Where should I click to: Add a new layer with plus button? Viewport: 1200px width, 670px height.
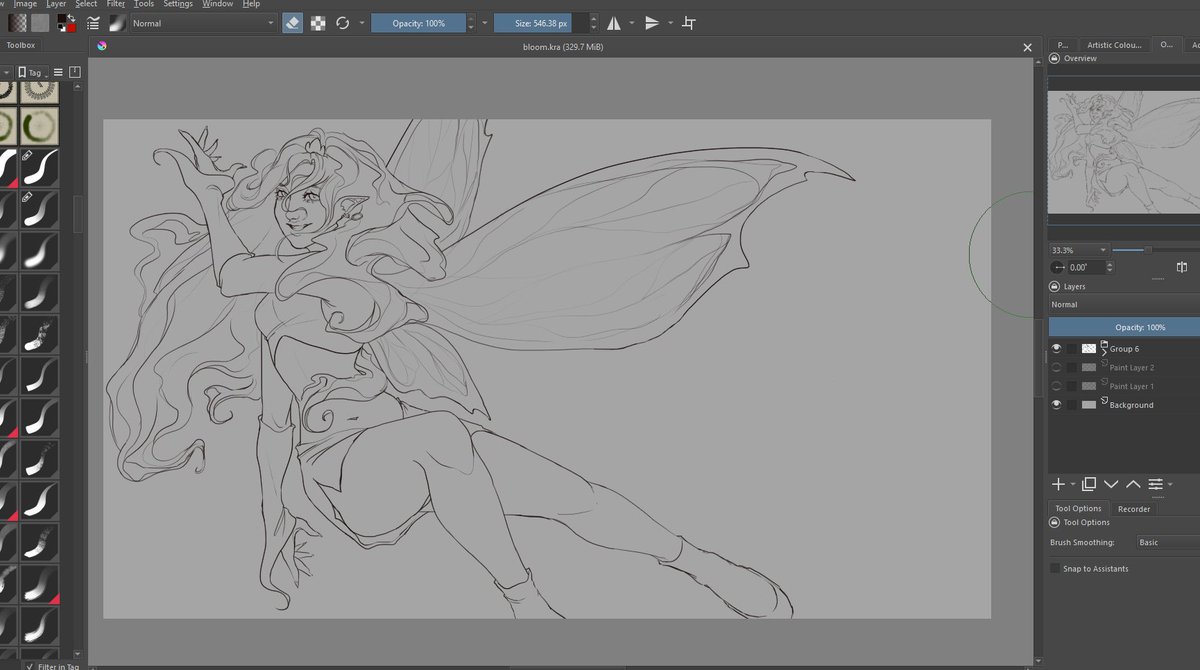[1059, 484]
